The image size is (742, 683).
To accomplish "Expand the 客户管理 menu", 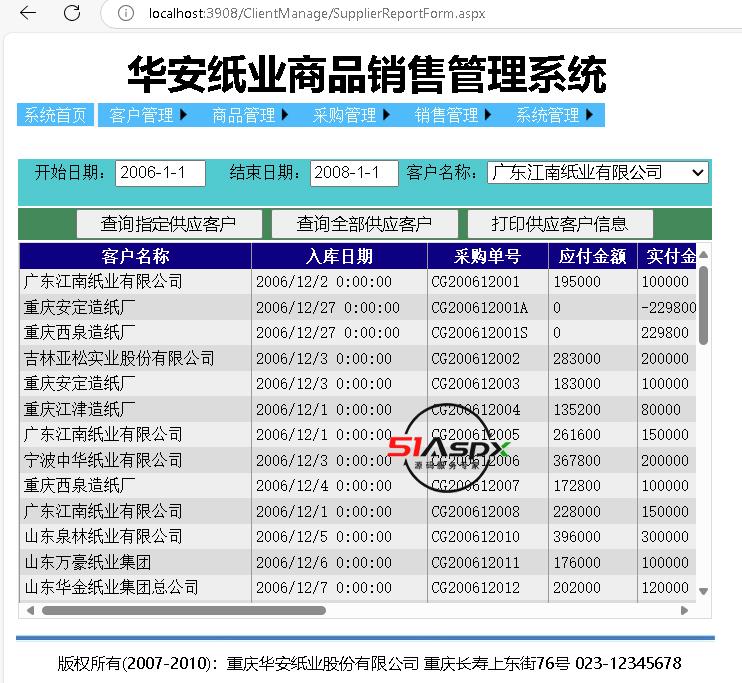I will point(148,115).
